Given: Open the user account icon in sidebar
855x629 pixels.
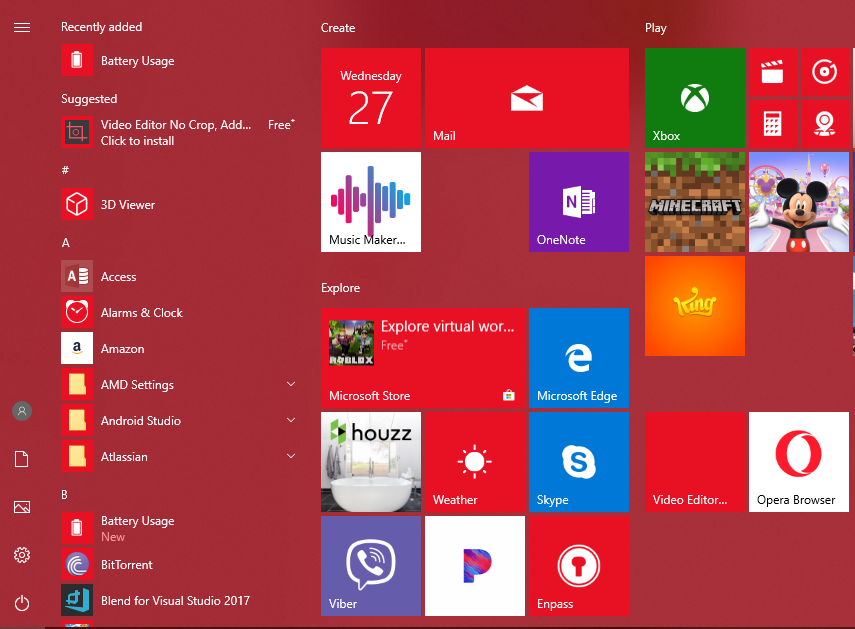Looking at the screenshot, I should [x=22, y=411].
